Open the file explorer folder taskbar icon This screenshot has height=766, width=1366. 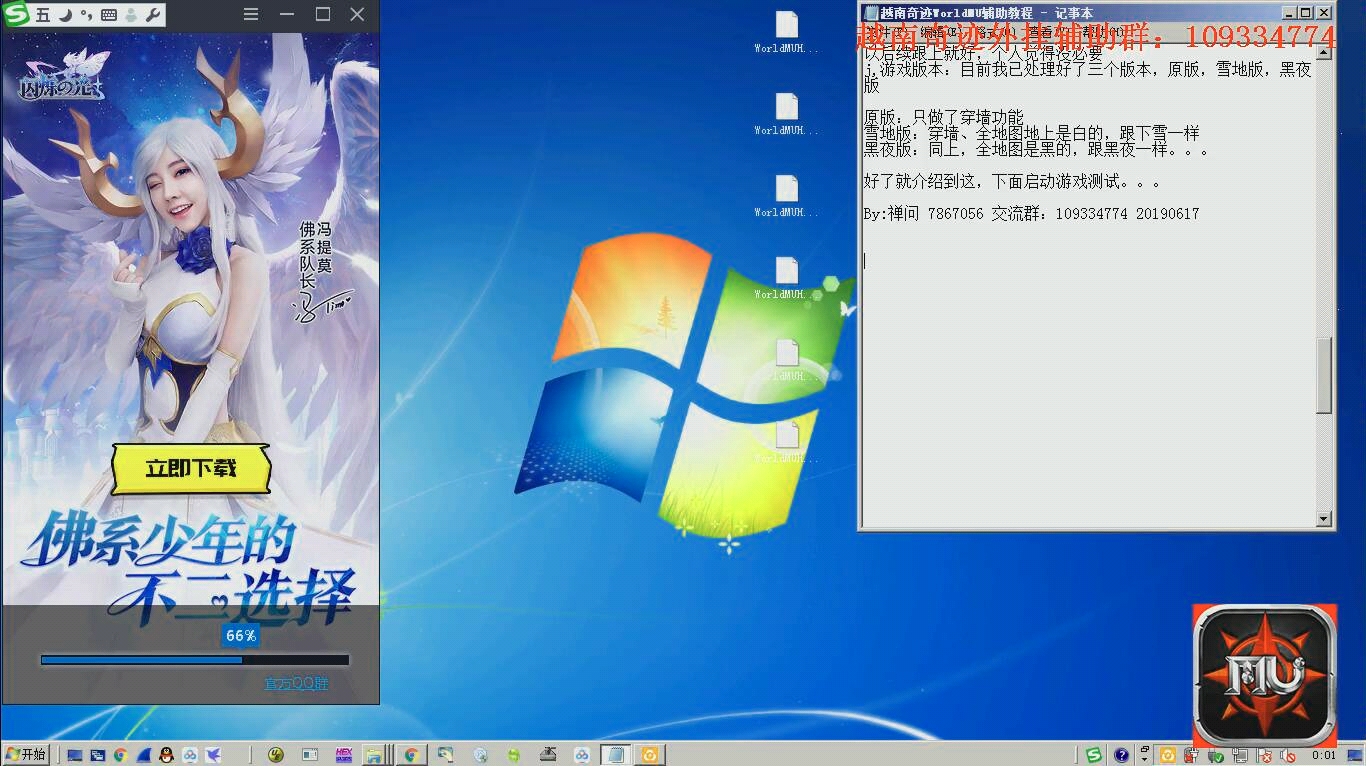coord(372,755)
